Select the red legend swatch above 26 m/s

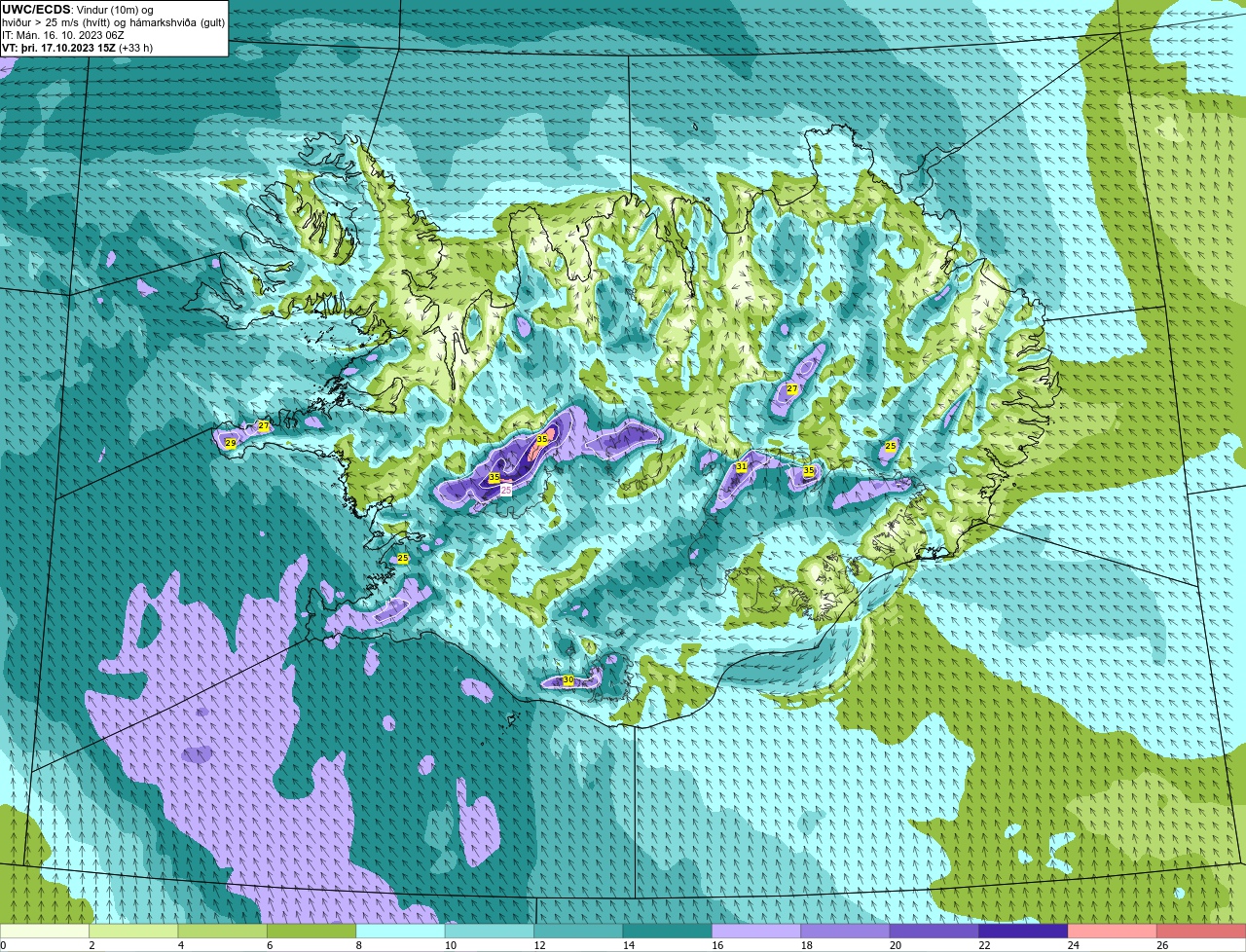pos(1201,932)
